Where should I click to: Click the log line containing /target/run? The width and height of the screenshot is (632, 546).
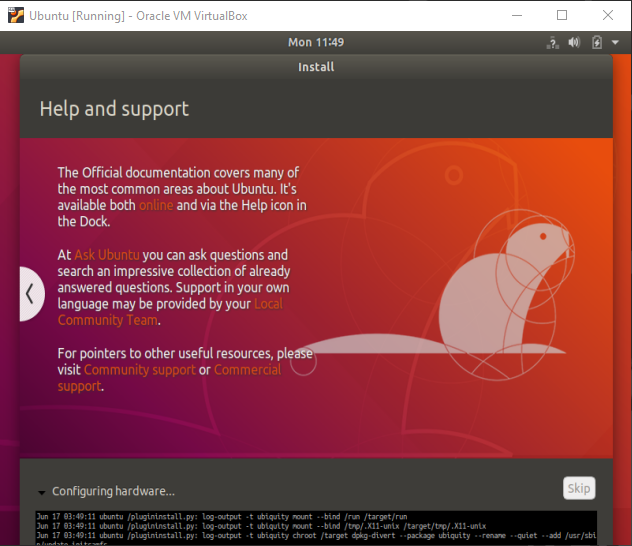pos(222,517)
